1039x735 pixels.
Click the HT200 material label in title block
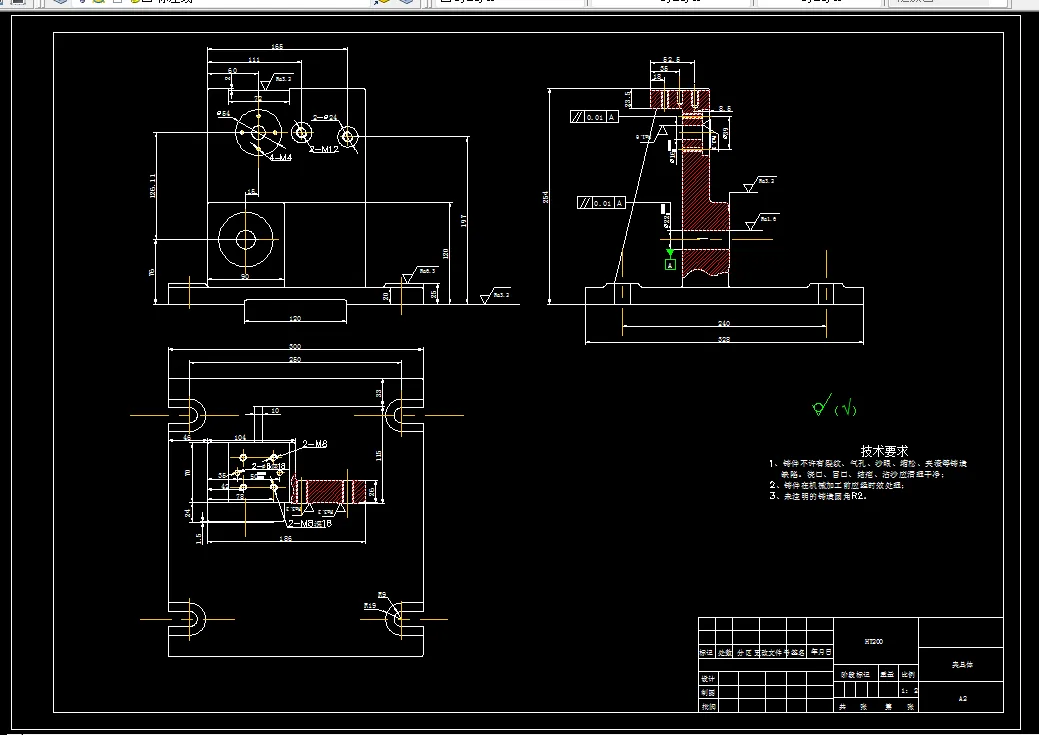click(x=874, y=642)
